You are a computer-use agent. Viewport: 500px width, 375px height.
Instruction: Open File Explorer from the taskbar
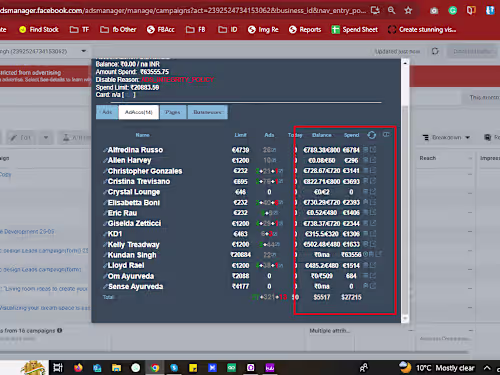click(x=116, y=368)
